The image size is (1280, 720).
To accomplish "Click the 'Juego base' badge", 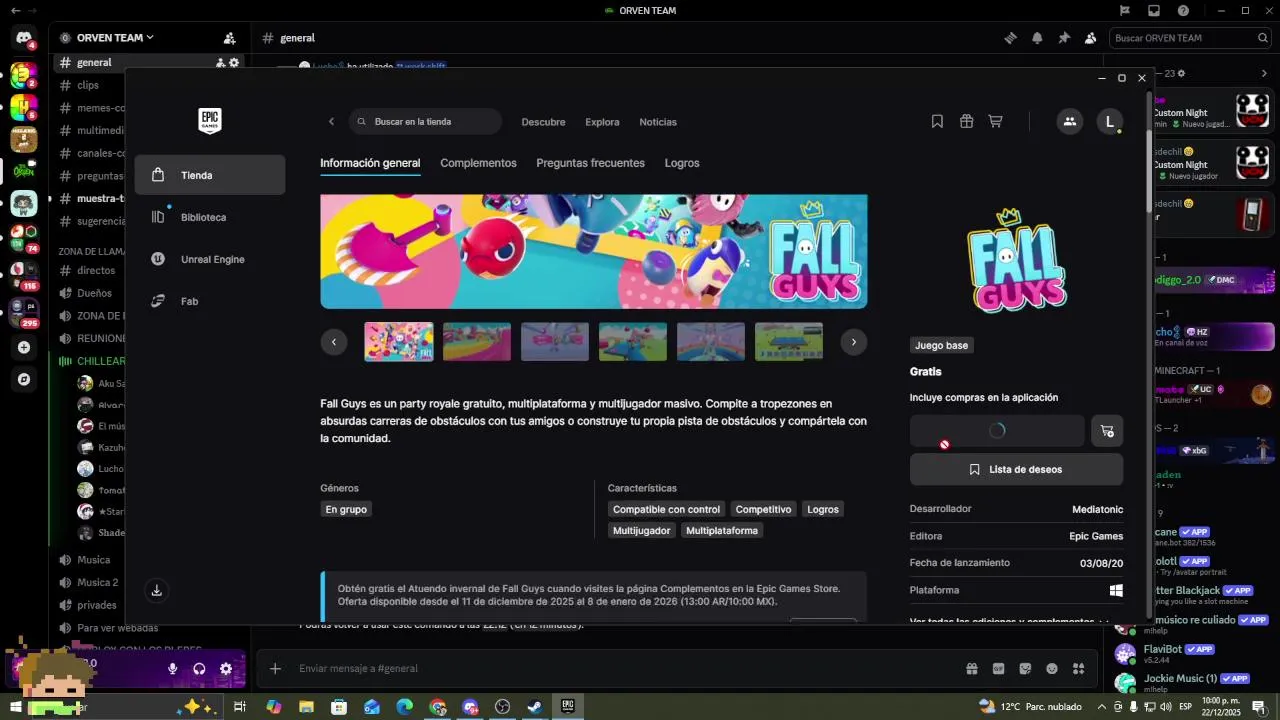I will point(942,345).
